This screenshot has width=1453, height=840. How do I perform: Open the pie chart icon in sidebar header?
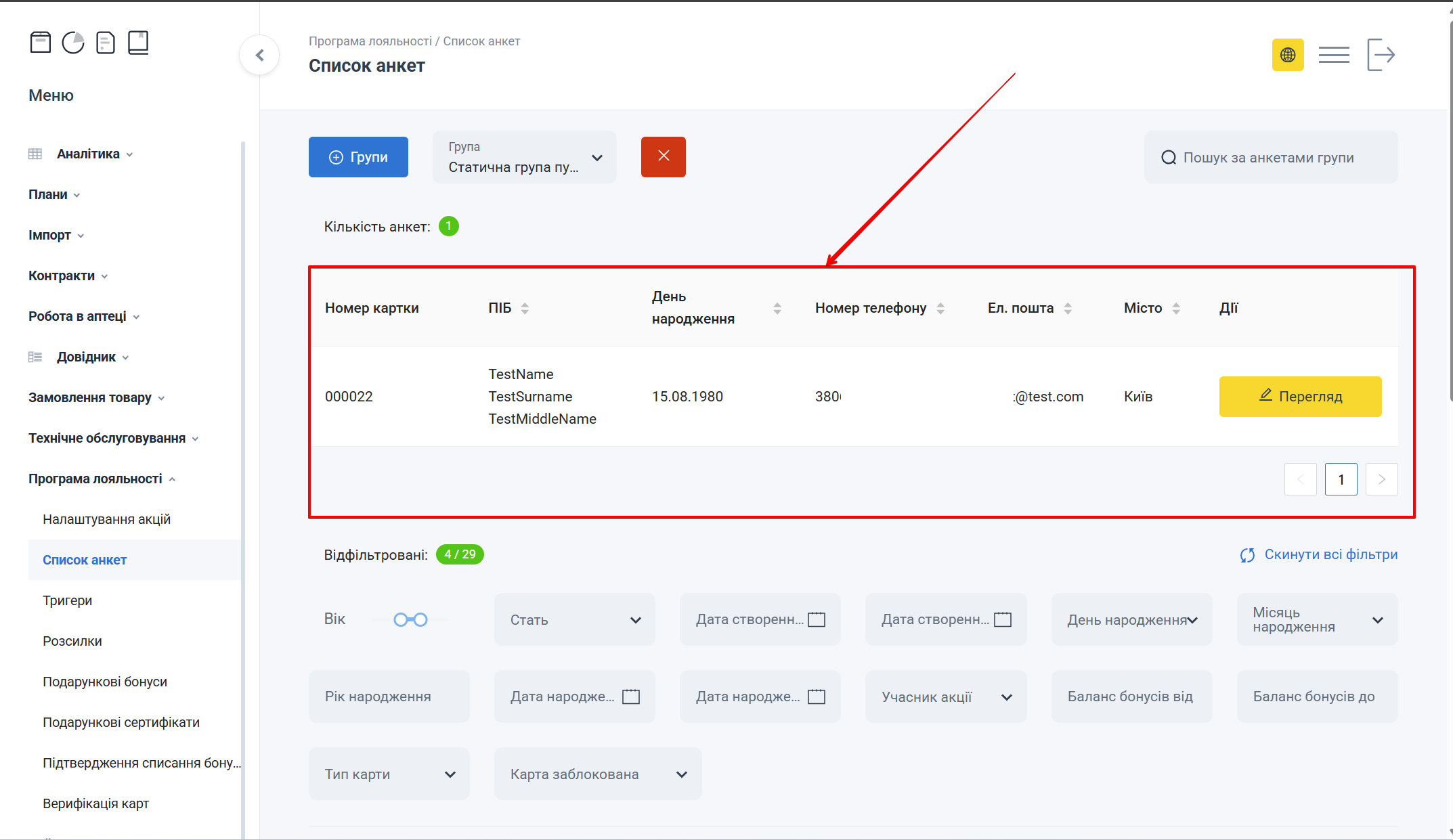[x=73, y=43]
